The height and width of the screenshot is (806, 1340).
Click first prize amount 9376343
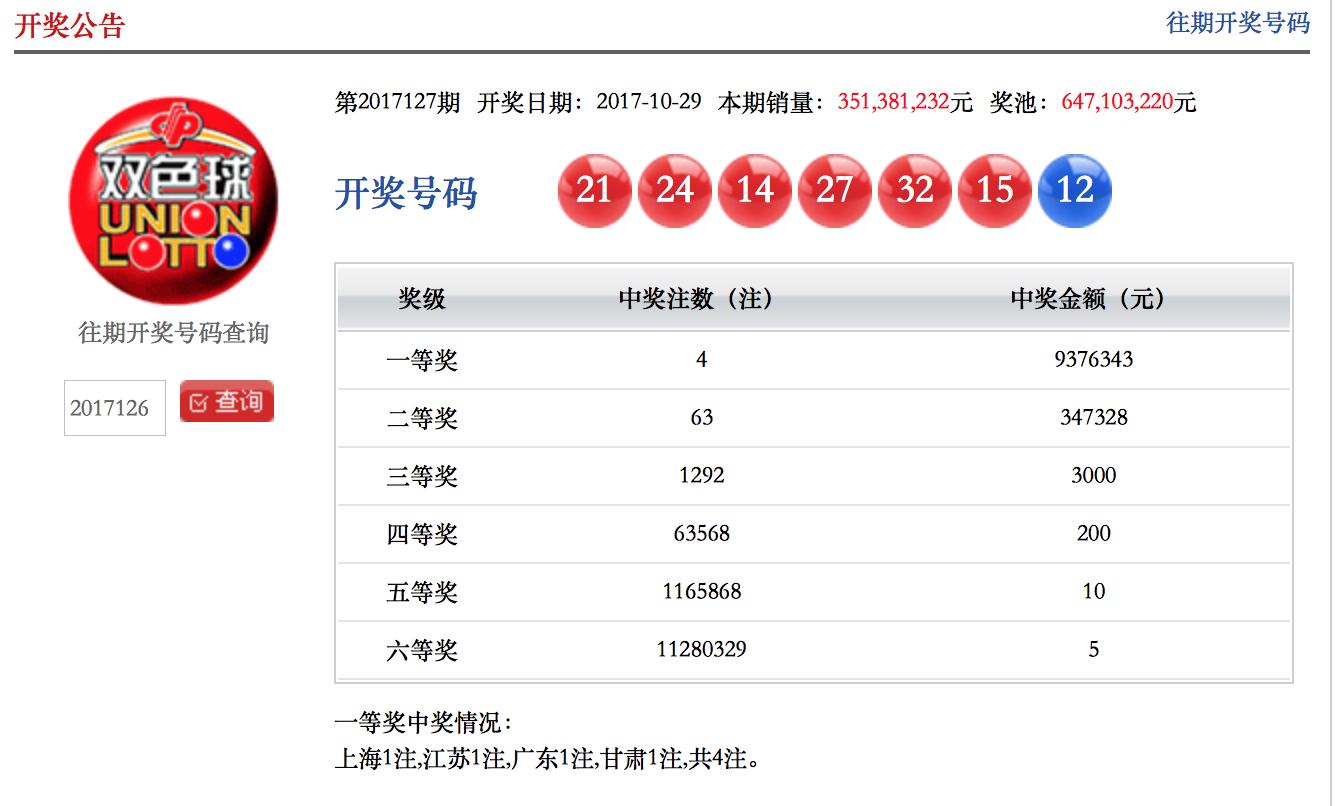(1094, 359)
